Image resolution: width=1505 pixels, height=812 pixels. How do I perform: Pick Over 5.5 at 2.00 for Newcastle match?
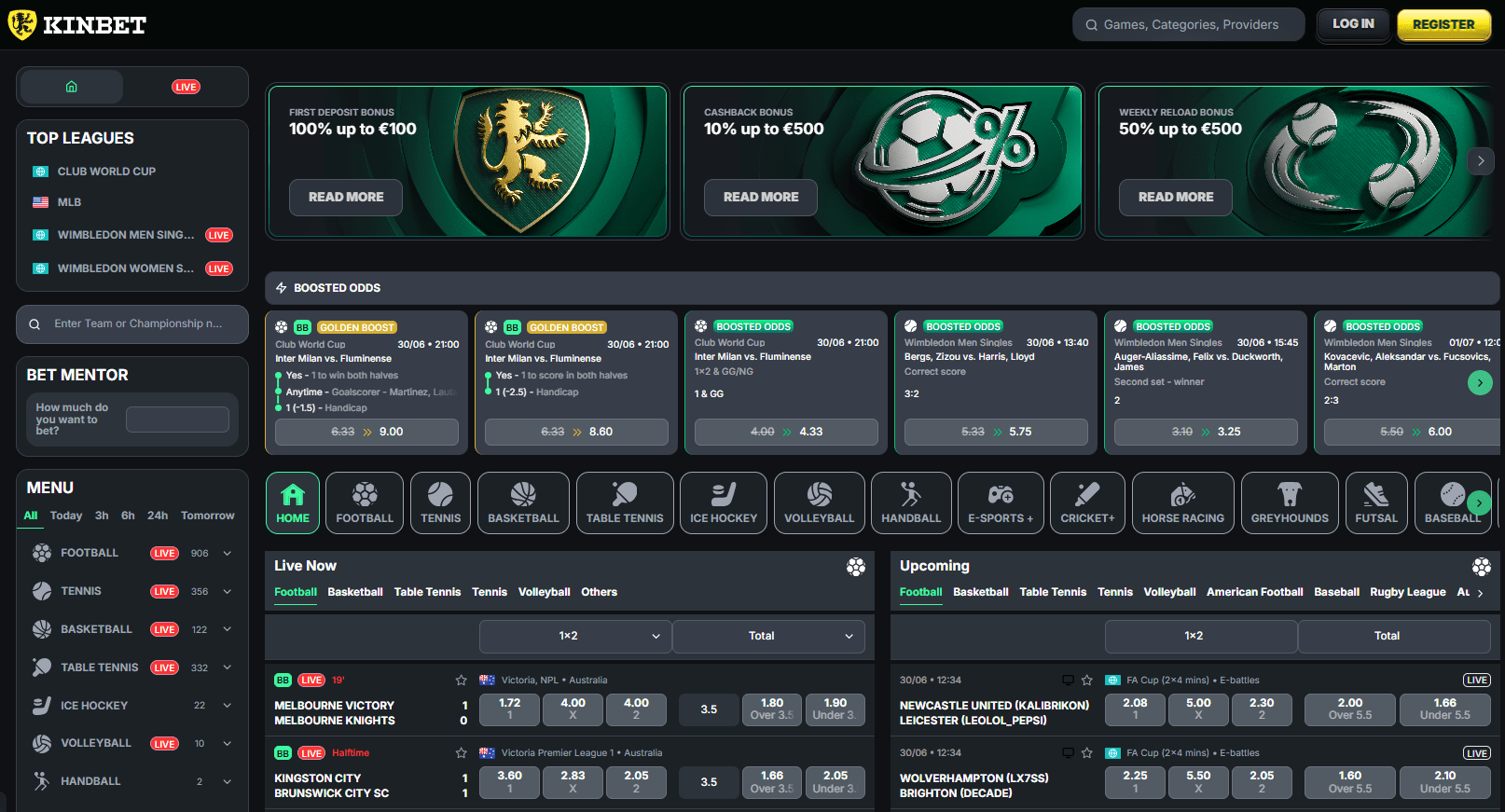(x=1350, y=709)
